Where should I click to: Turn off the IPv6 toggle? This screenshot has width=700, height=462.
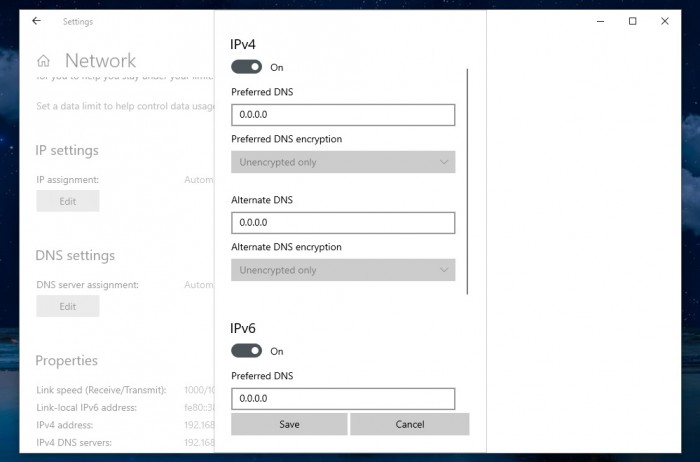tap(246, 351)
